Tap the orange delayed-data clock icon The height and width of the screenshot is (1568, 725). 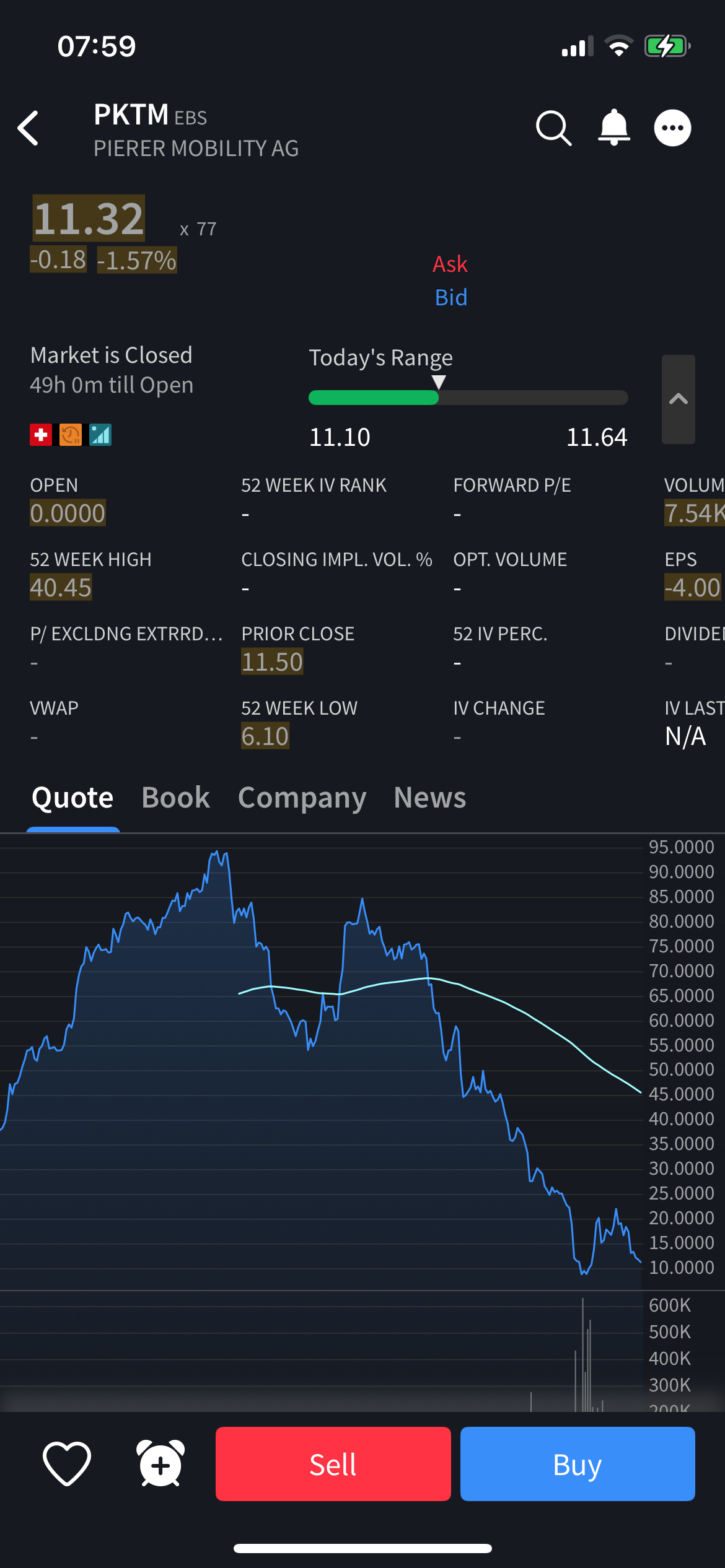coord(71,435)
